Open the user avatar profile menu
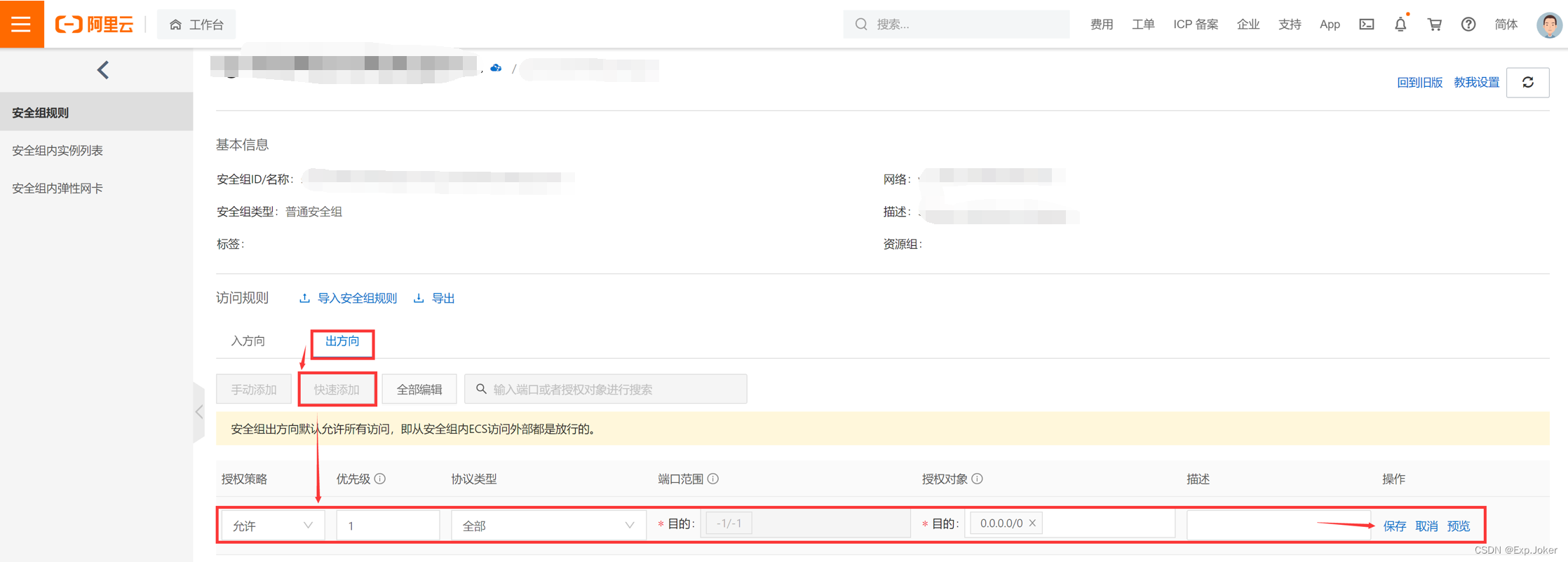 pos(1548,25)
